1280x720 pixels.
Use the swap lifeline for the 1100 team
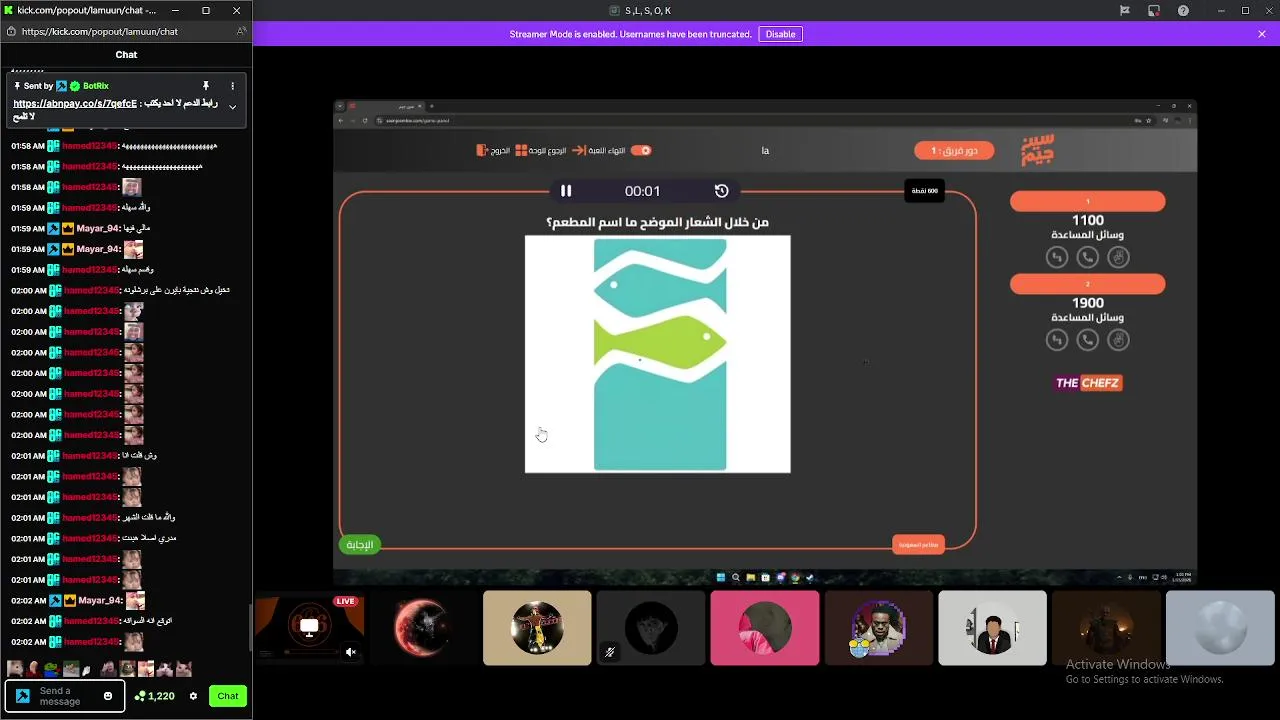point(1057,258)
